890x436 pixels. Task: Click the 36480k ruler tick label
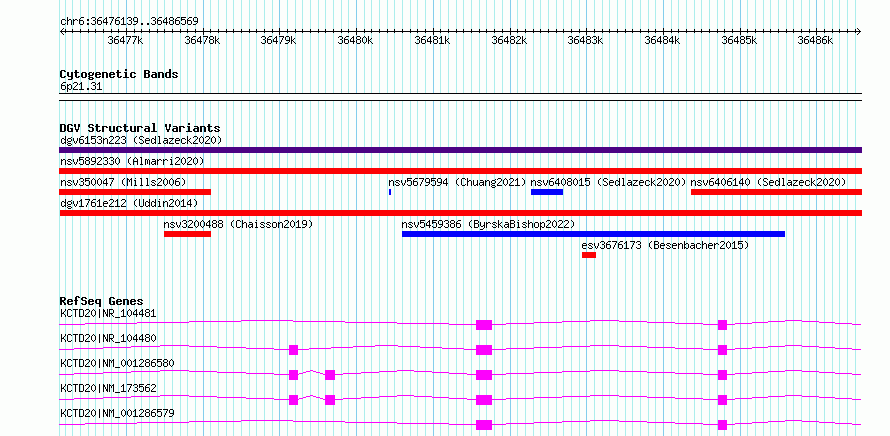355,40
